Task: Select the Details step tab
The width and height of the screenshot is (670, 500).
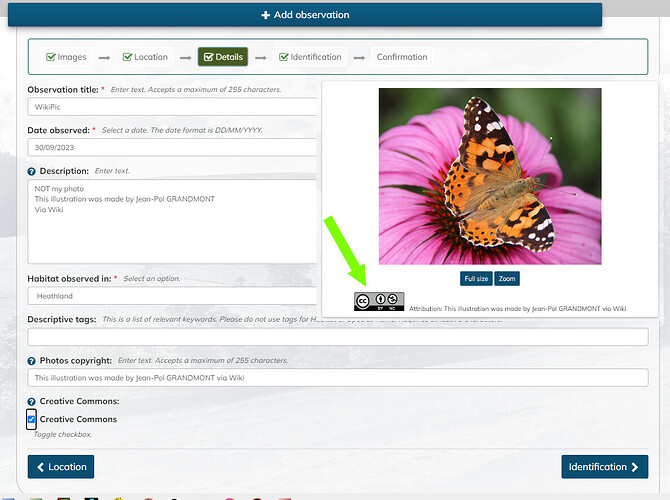Action: (x=223, y=57)
